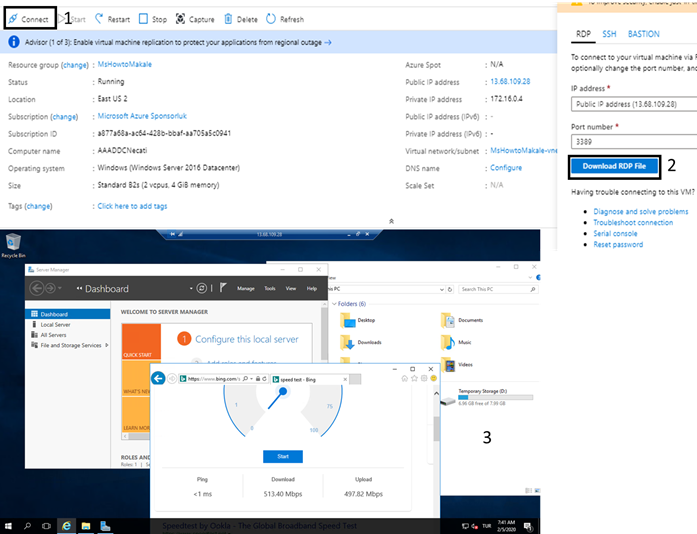Open the Action Center notification icon
This screenshot has height=534, width=697.
click(528, 526)
